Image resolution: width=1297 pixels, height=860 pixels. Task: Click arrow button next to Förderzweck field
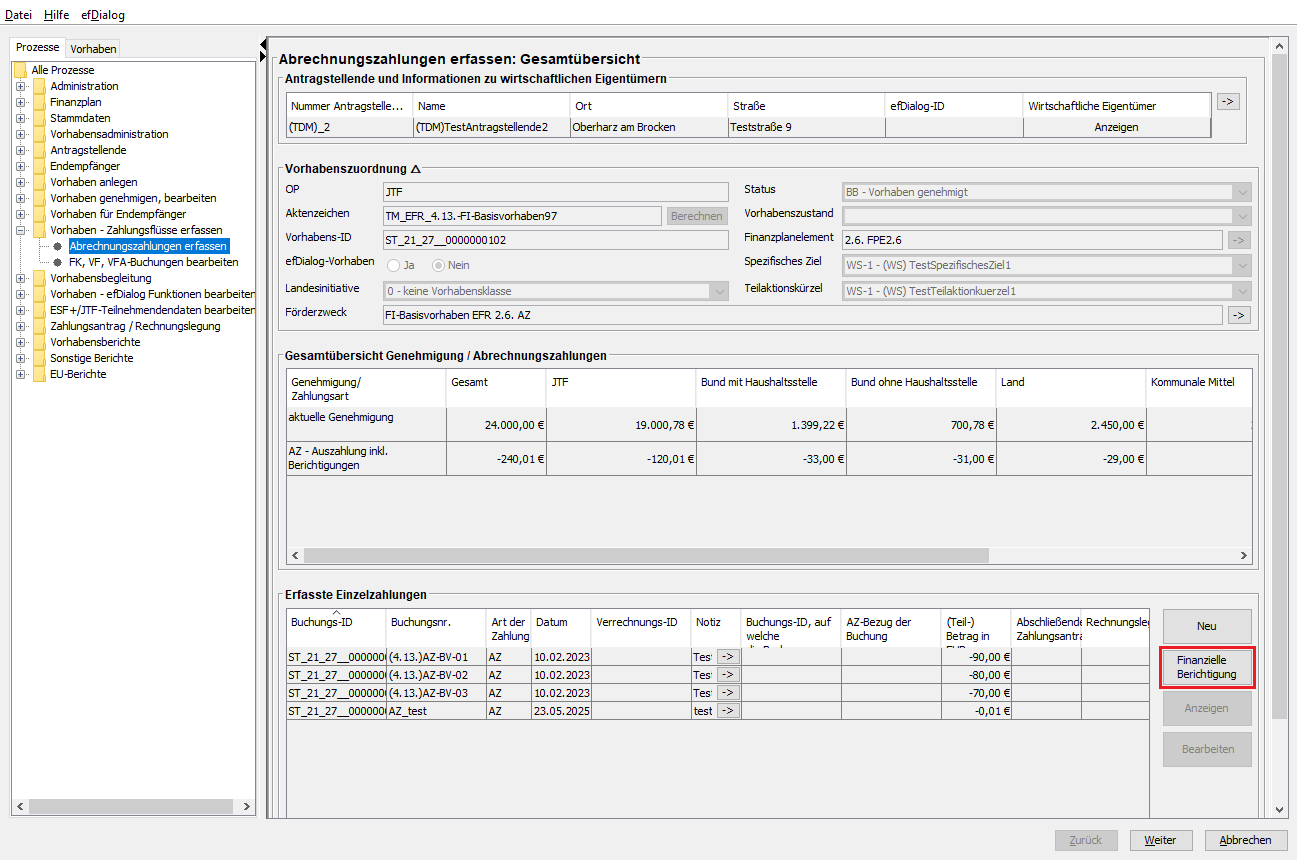(1239, 315)
